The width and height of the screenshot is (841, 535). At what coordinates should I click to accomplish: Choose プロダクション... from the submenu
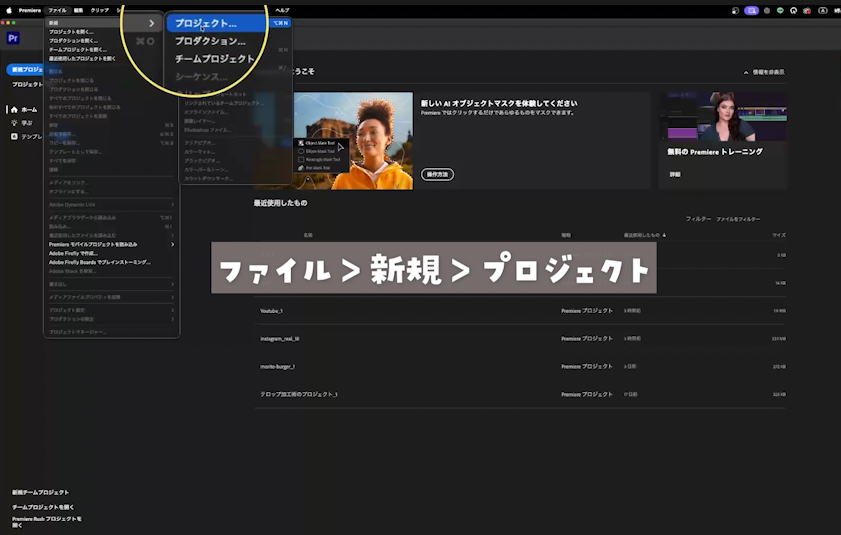click(210, 41)
